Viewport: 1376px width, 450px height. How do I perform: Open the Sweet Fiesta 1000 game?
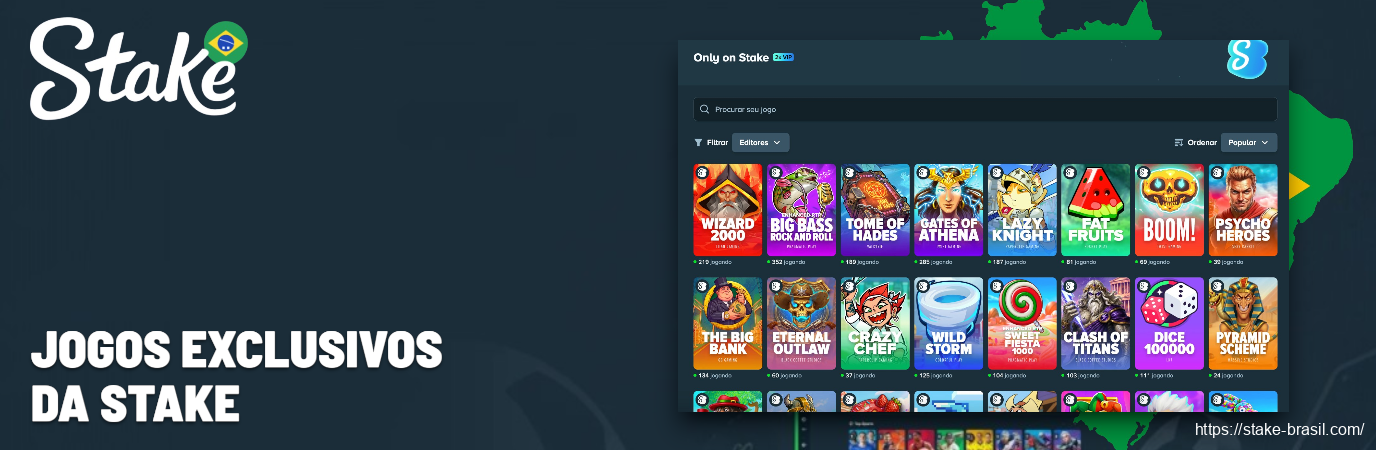point(1022,323)
